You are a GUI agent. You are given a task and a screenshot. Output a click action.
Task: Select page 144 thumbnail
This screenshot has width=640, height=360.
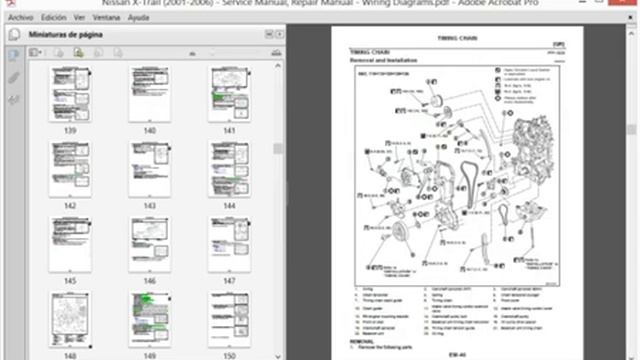pyautogui.click(x=229, y=169)
